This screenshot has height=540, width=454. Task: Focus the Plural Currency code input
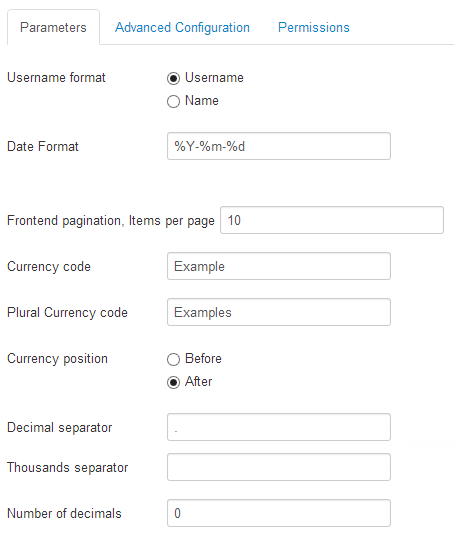(x=279, y=312)
